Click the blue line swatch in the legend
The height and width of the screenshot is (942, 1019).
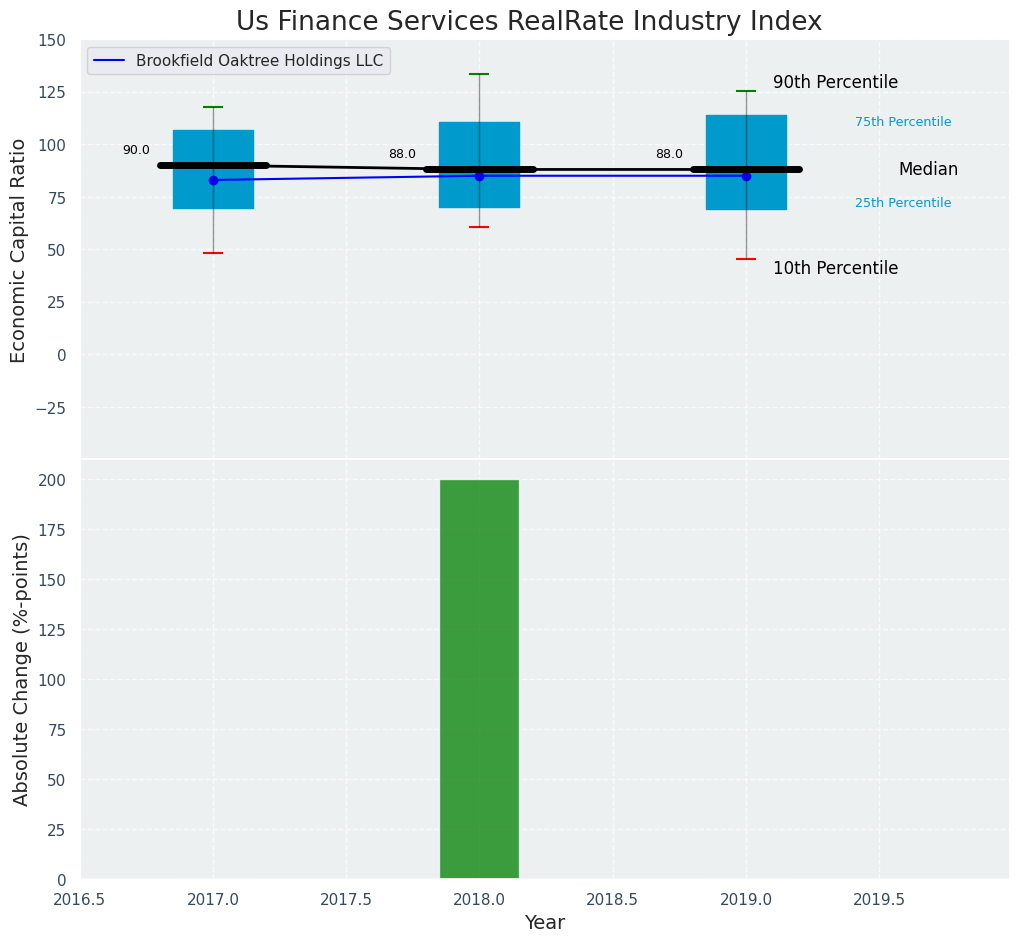pyautogui.click(x=110, y=61)
